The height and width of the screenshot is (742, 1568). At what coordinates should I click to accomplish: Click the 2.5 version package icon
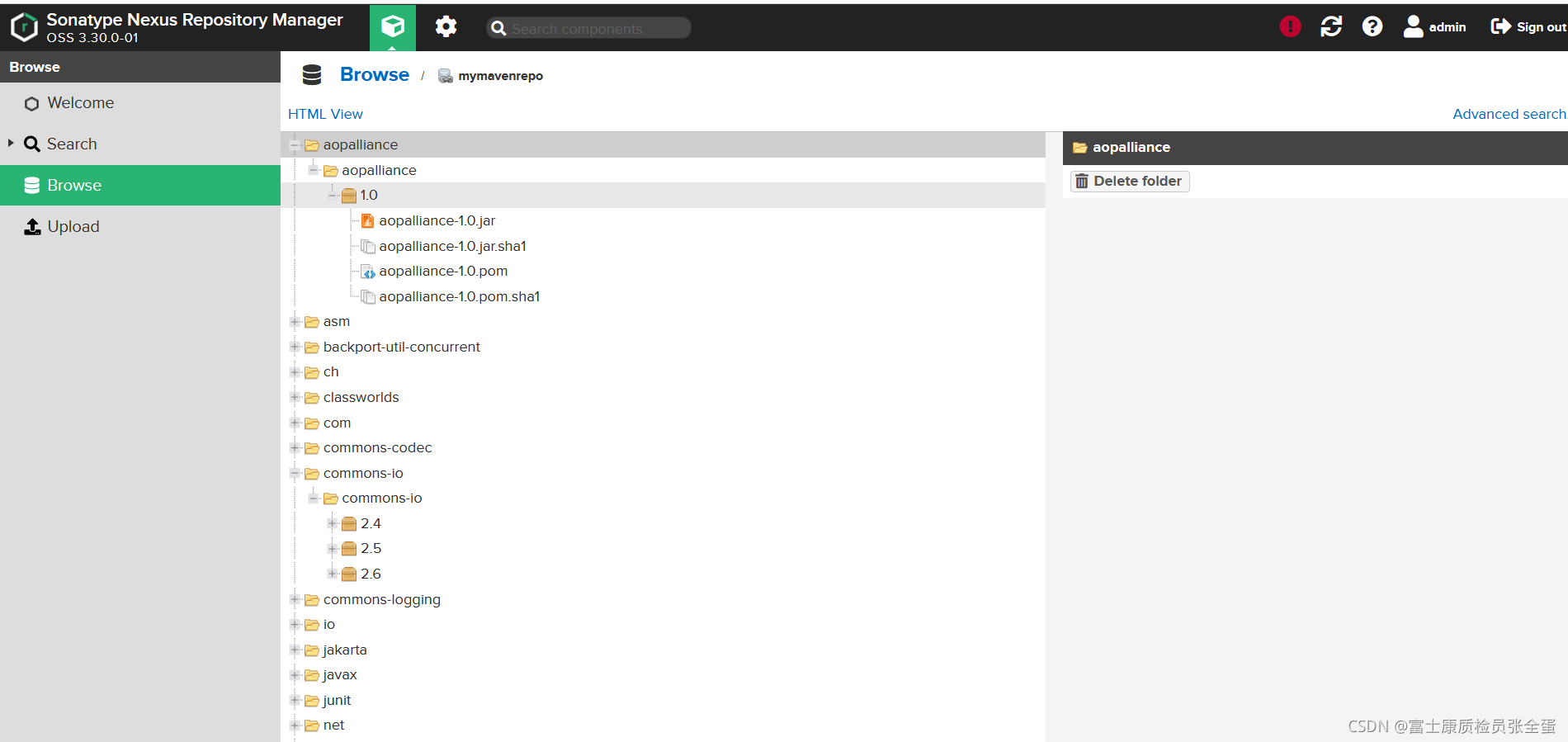(x=349, y=549)
